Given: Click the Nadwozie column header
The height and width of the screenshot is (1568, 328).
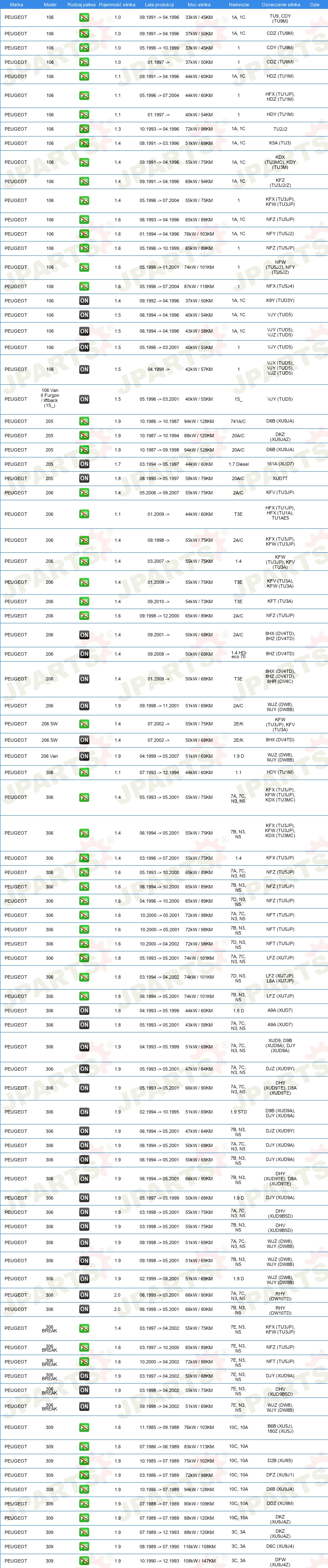Looking at the screenshot, I should coord(239,4).
